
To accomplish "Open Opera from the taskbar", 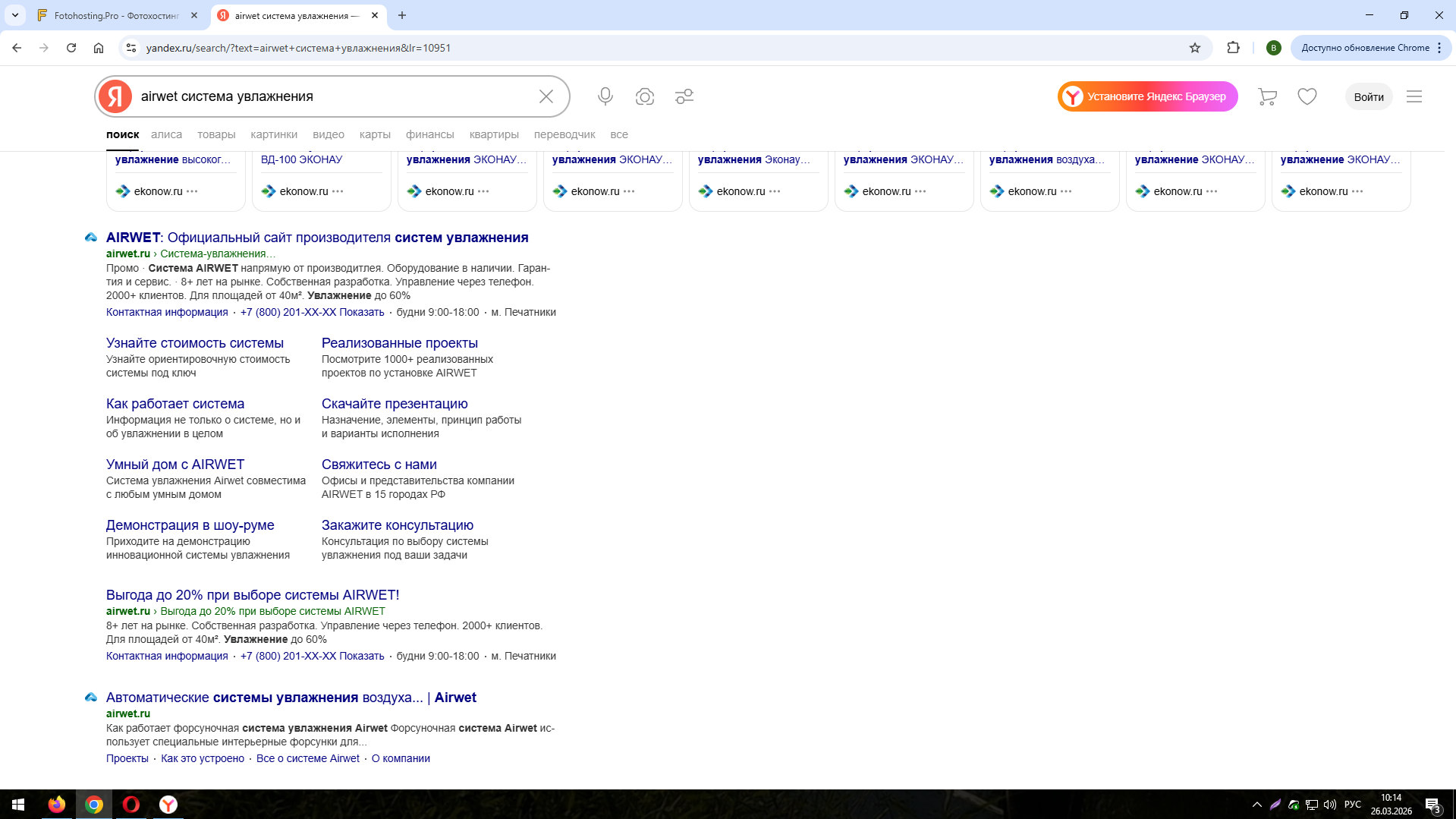I will point(131,805).
